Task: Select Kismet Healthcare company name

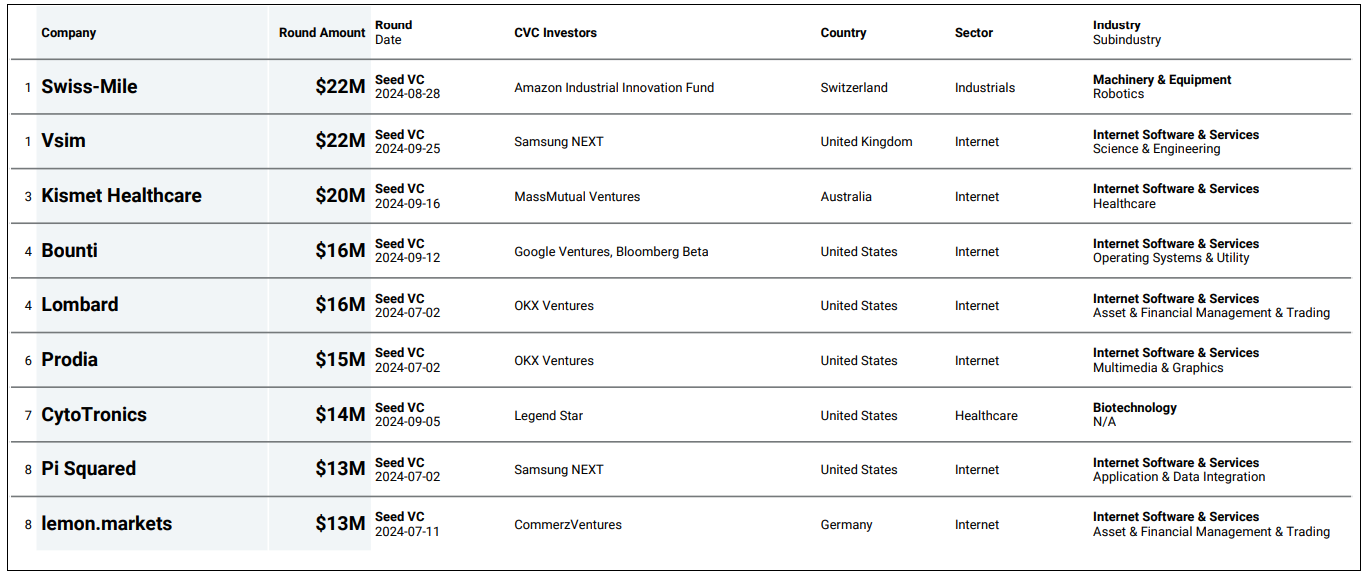Action: point(121,196)
